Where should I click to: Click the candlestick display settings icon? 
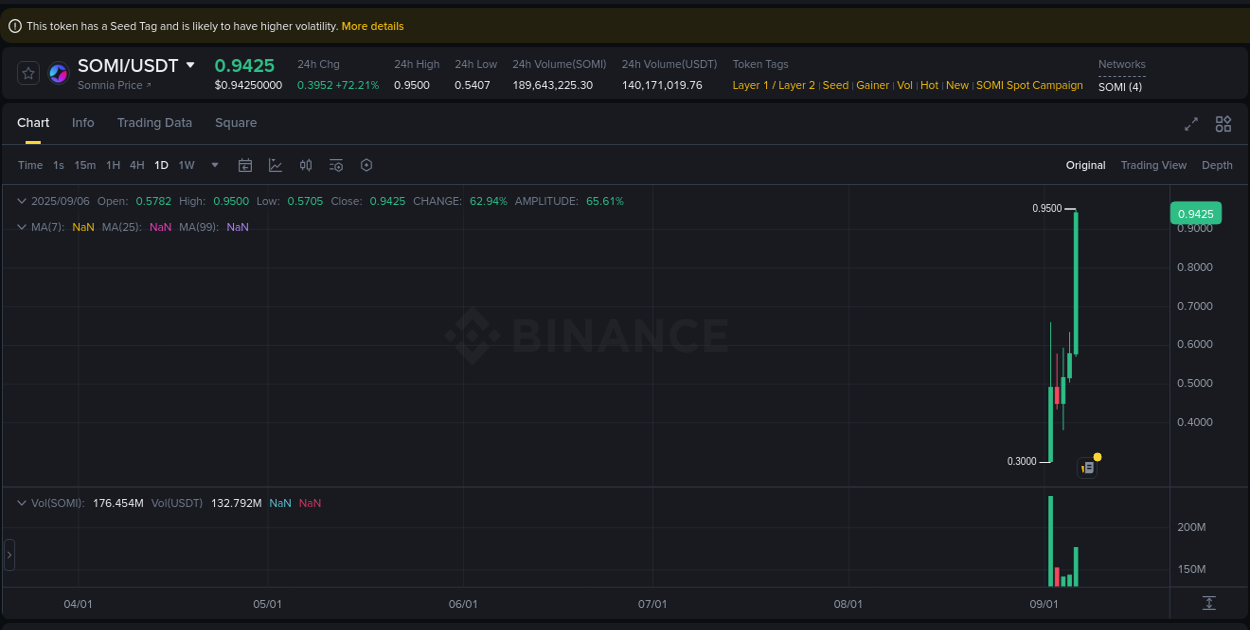point(306,165)
